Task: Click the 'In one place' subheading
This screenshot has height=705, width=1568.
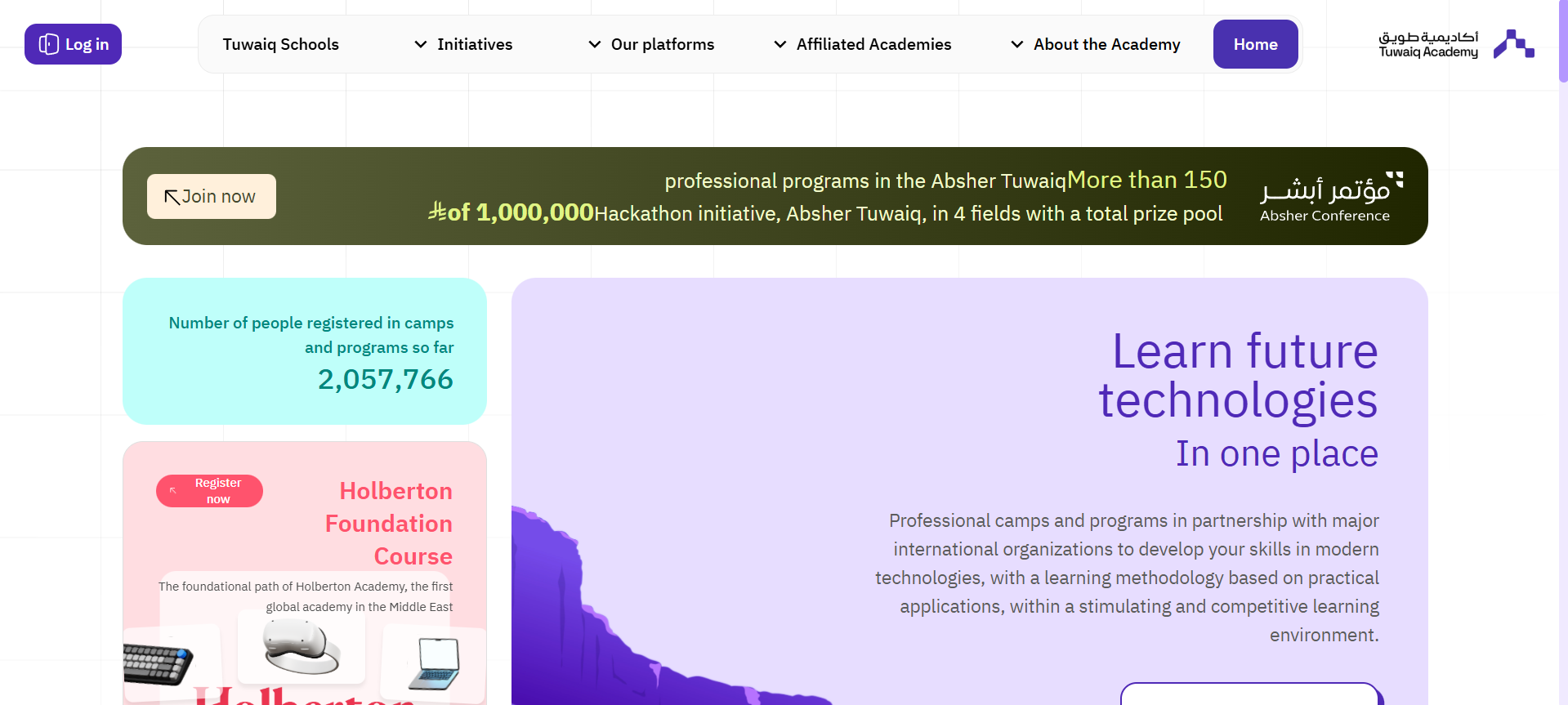Action: coord(1277,453)
